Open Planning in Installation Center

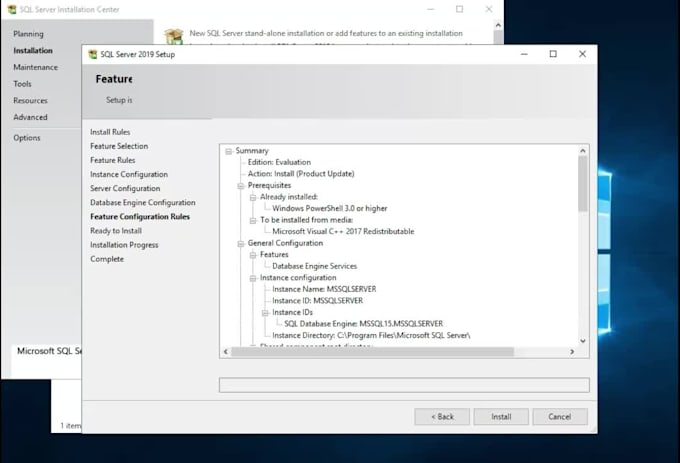click(28, 34)
